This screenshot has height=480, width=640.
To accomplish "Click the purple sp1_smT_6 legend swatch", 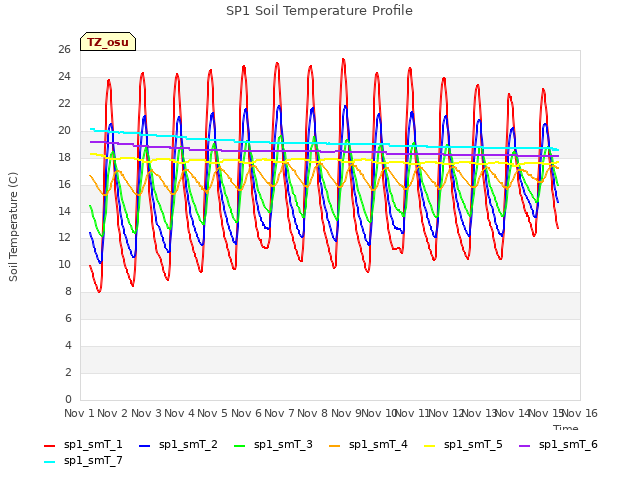I will click(x=524, y=446).
